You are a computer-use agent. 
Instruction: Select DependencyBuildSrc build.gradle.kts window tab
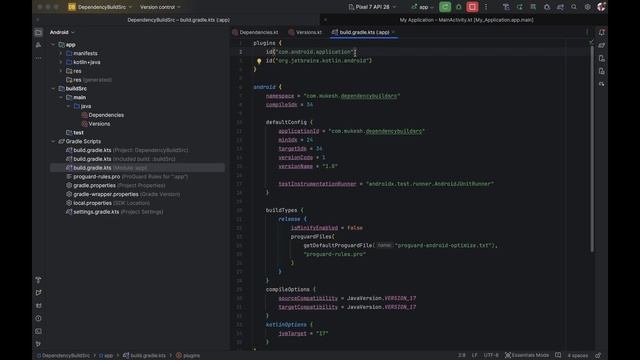click(178, 20)
